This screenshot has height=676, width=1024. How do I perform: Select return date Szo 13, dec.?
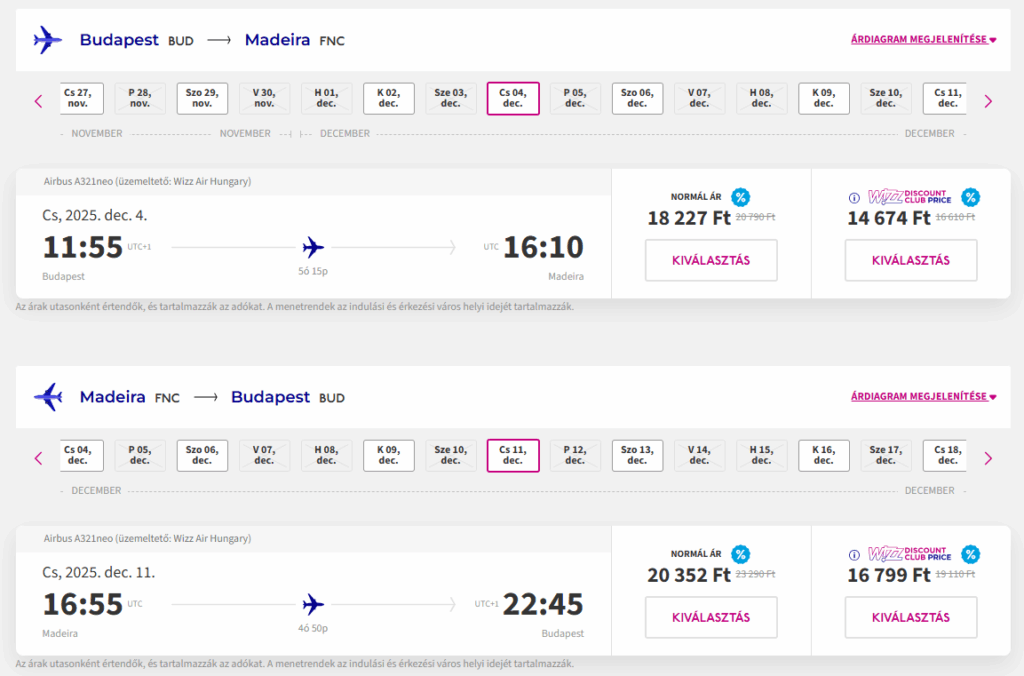tap(637, 455)
